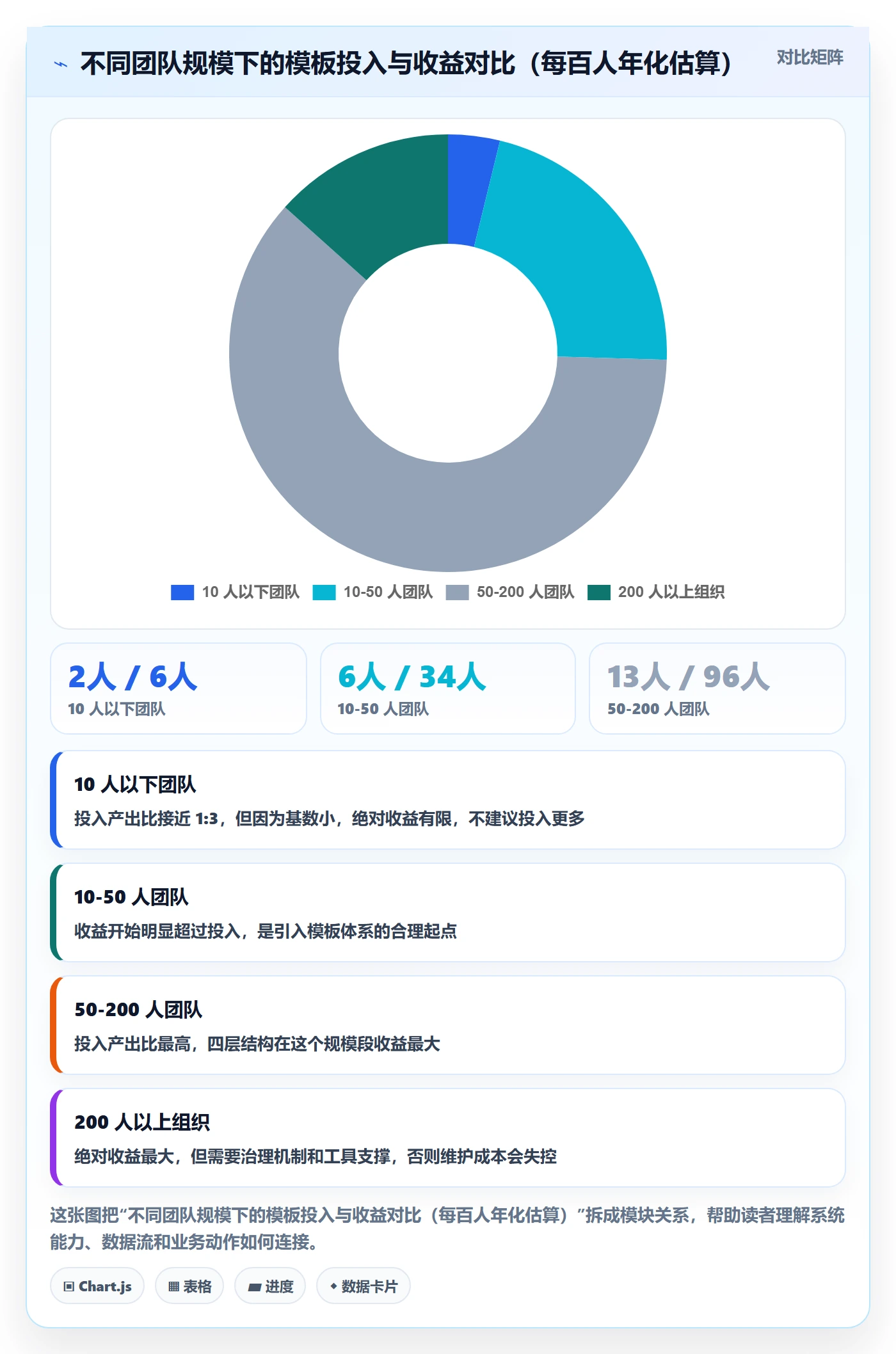Viewport: 896px width, 1354px height.
Task: Click the square icon in Chart.js tag
Action: coord(69,1286)
